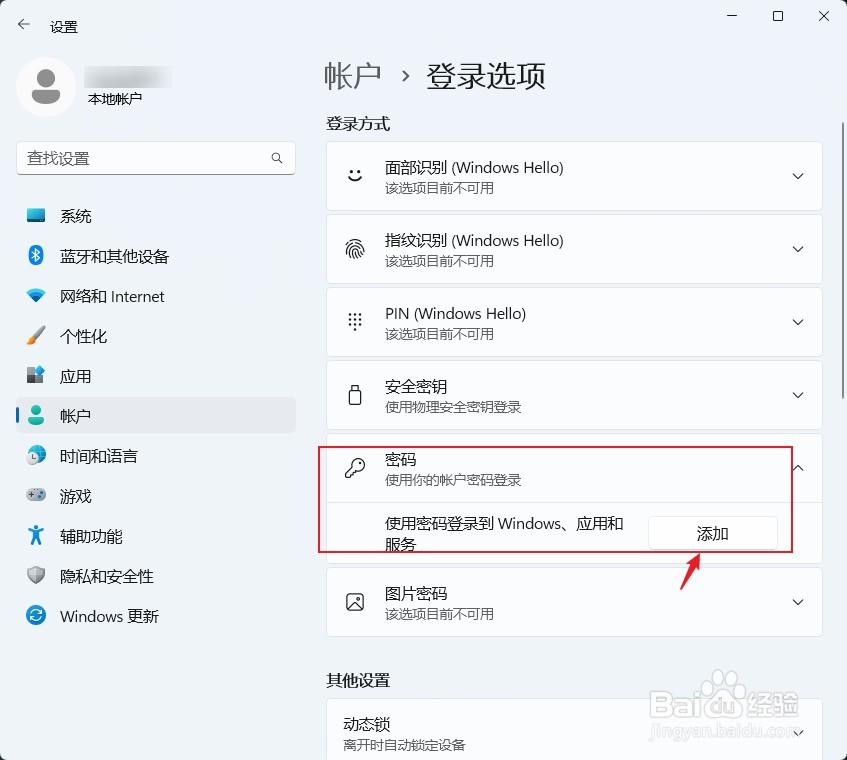The image size is (847, 760).
Task: Click the 本地帐户 label under username
Action: (115, 99)
